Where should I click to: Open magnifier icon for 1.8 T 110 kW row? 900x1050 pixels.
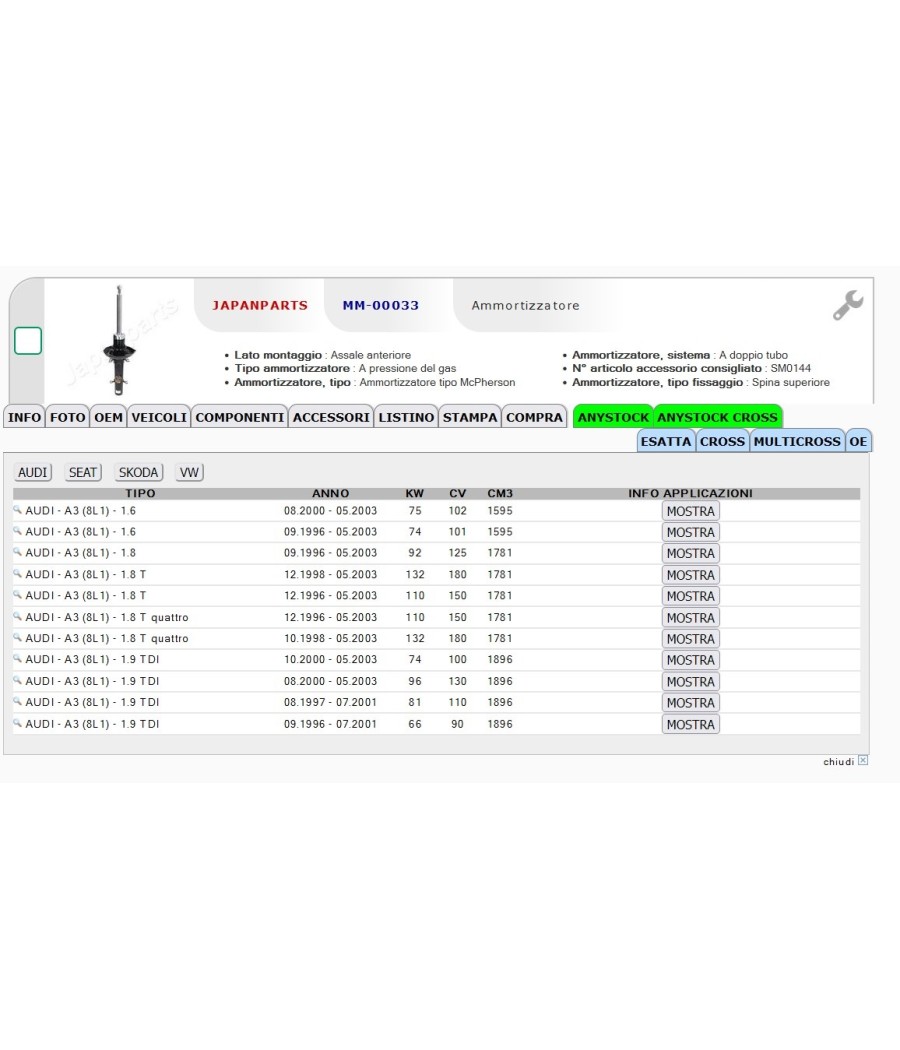[17, 595]
